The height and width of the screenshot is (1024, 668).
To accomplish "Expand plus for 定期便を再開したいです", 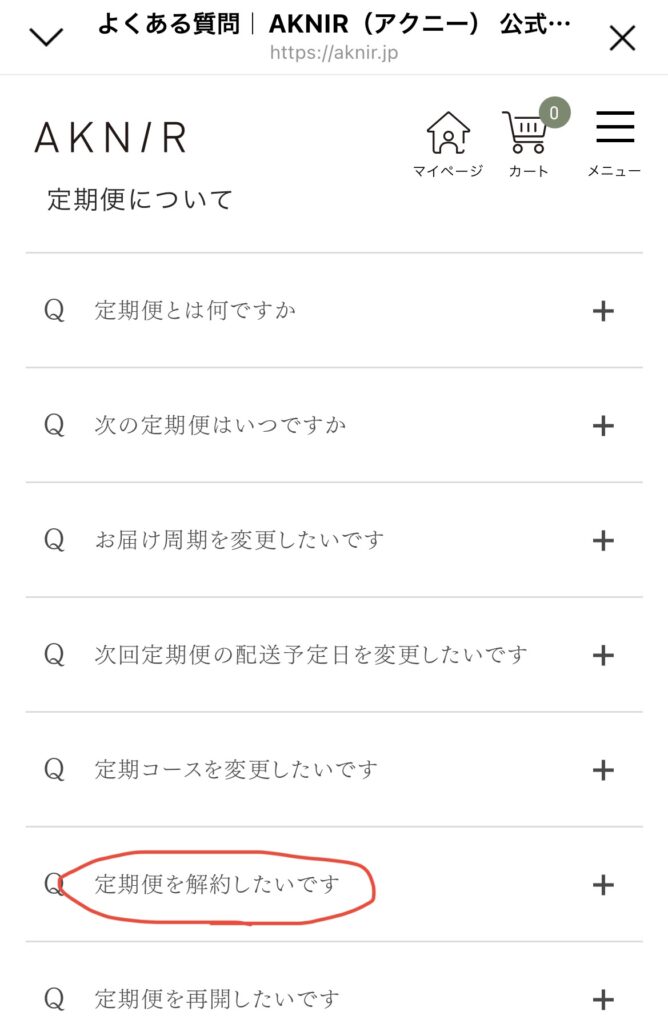I will click(602, 998).
